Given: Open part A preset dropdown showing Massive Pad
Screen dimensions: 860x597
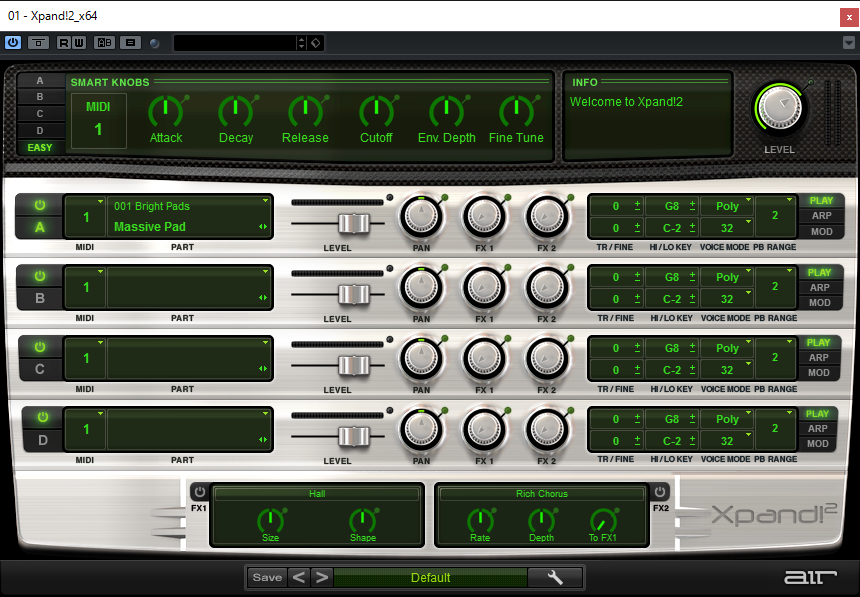Looking at the screenshot, I should pos(190,217).
